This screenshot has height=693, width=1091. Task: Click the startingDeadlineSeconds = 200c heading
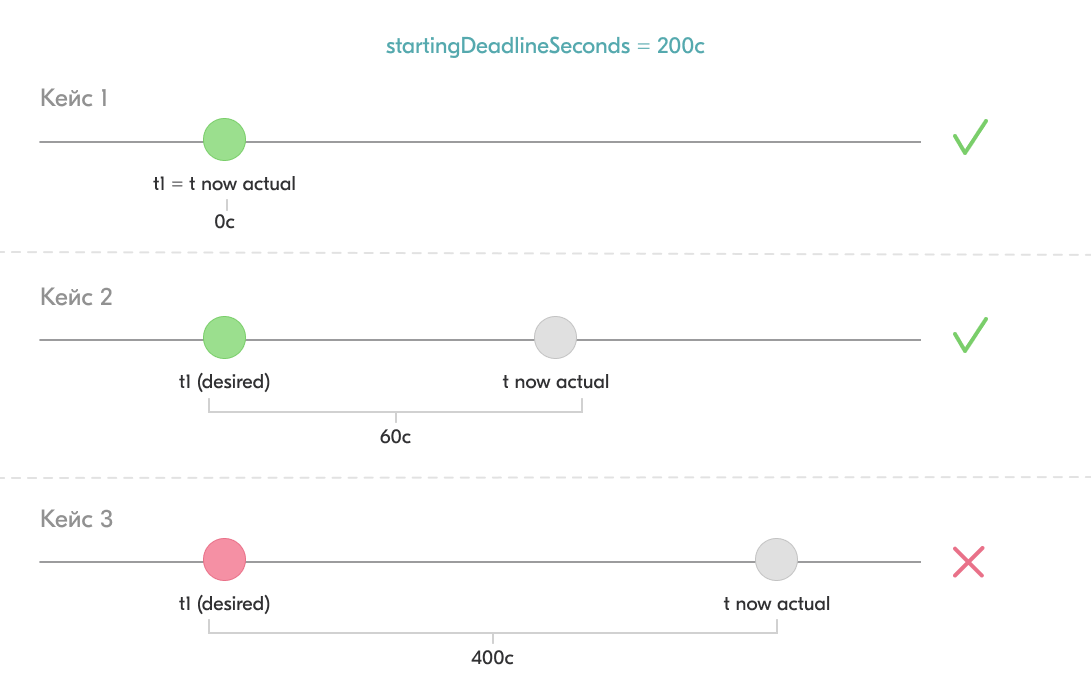(546, 46)
